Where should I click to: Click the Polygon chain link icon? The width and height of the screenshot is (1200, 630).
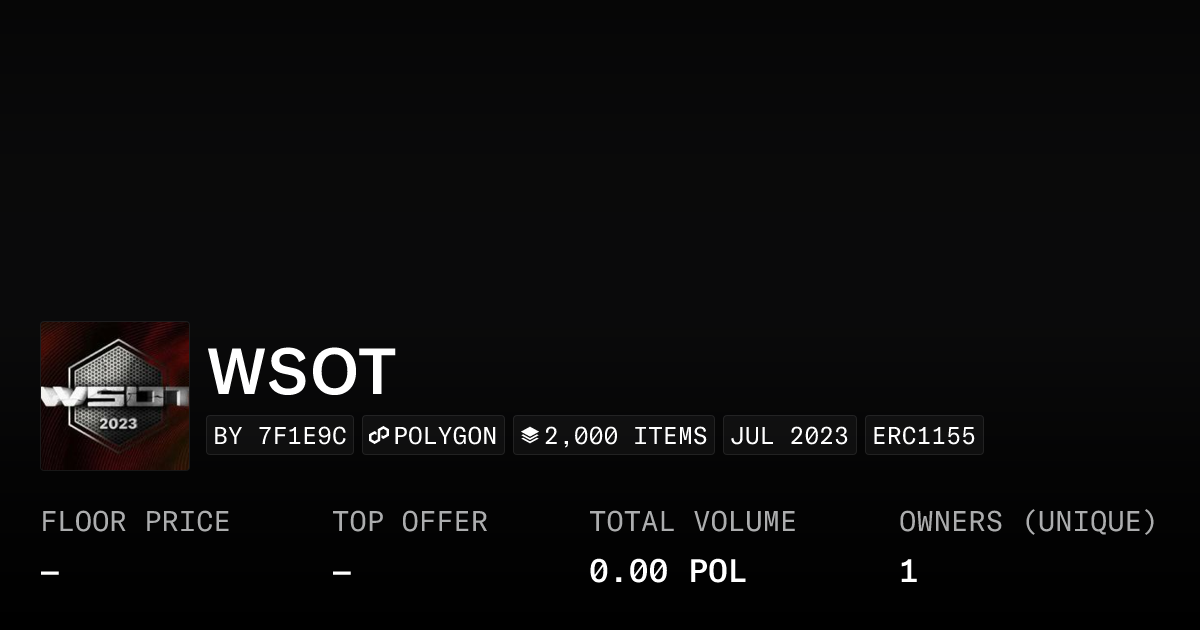[379, 436]
